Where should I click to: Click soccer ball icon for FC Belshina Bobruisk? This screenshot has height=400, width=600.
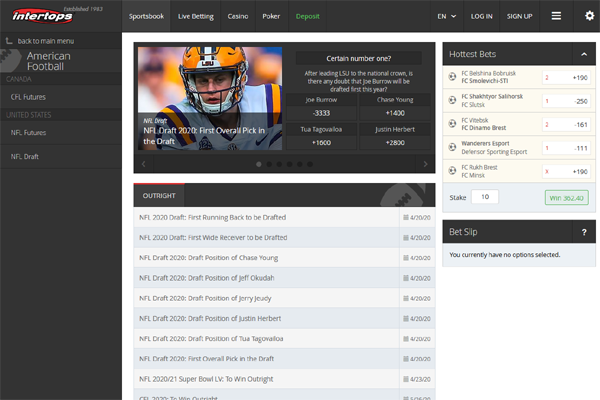(x=452, y=77)
